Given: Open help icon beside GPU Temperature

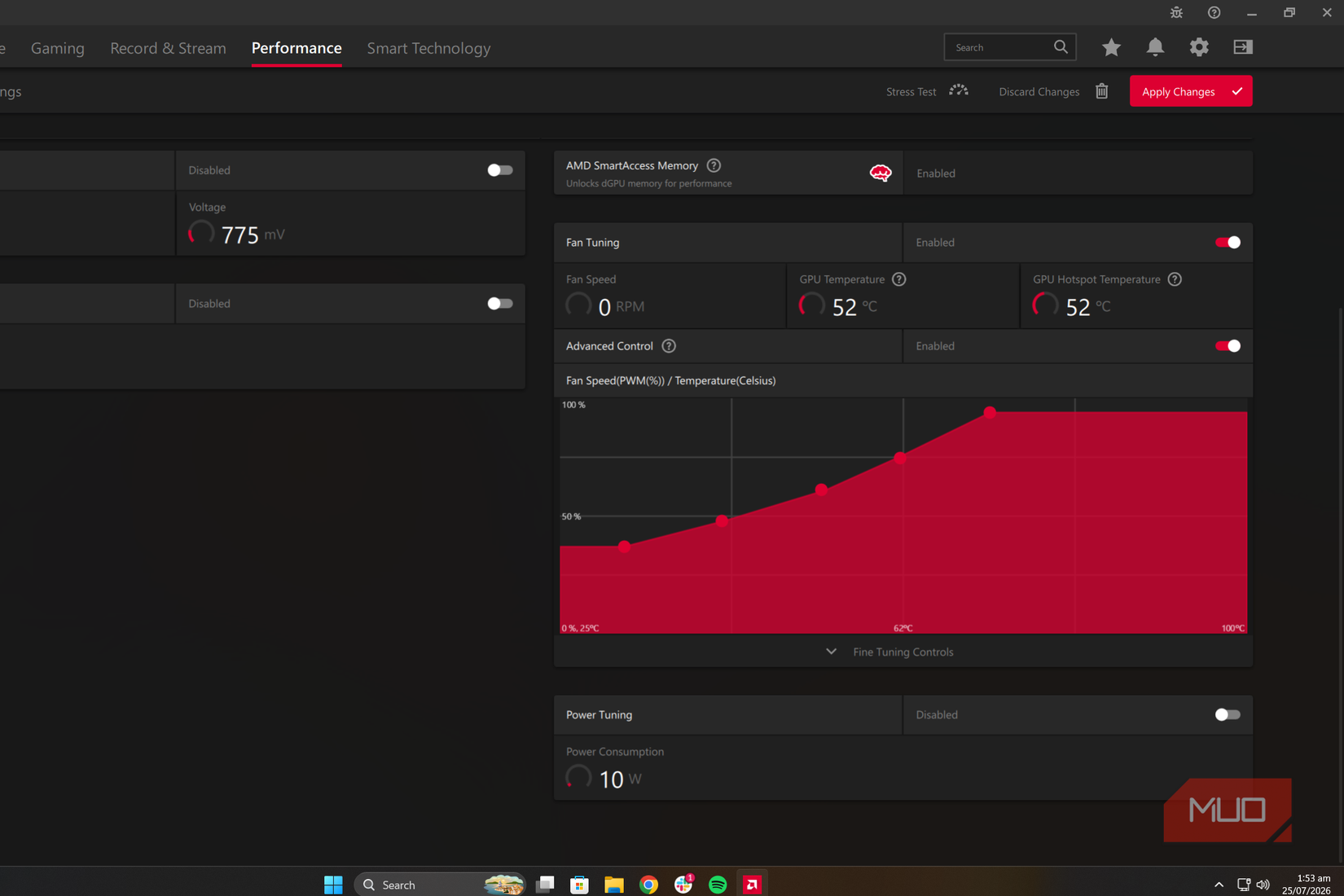Looking at the screenshot, I should [899, 279].
